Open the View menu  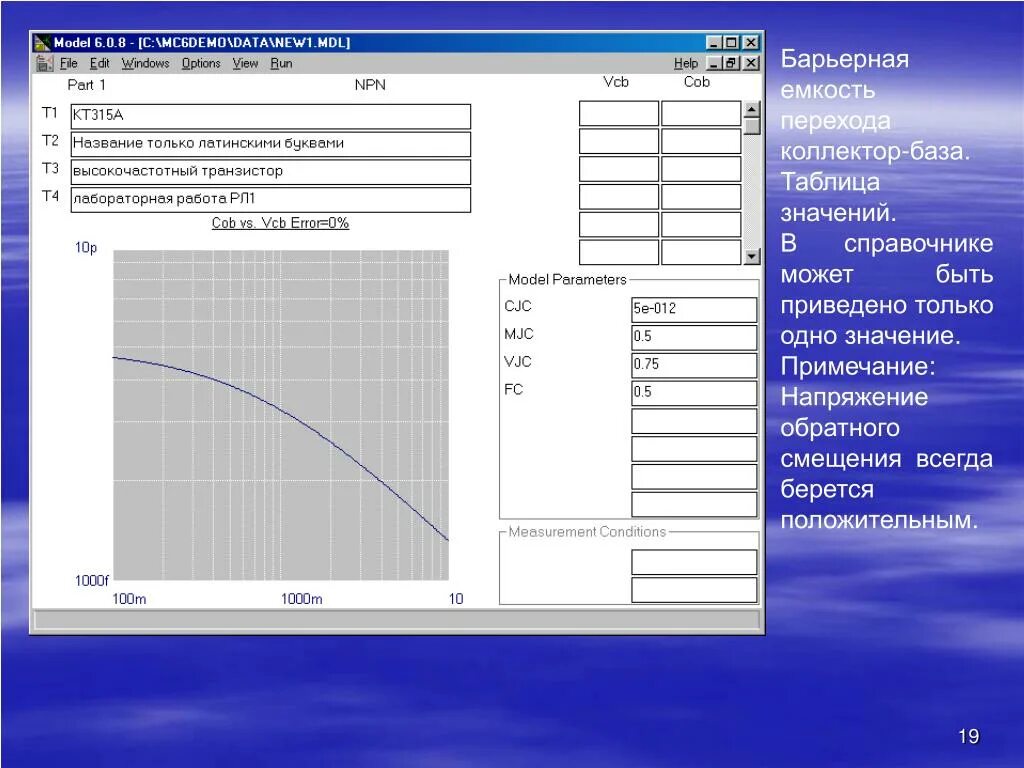pyautogui.click(x=245, y=63)
